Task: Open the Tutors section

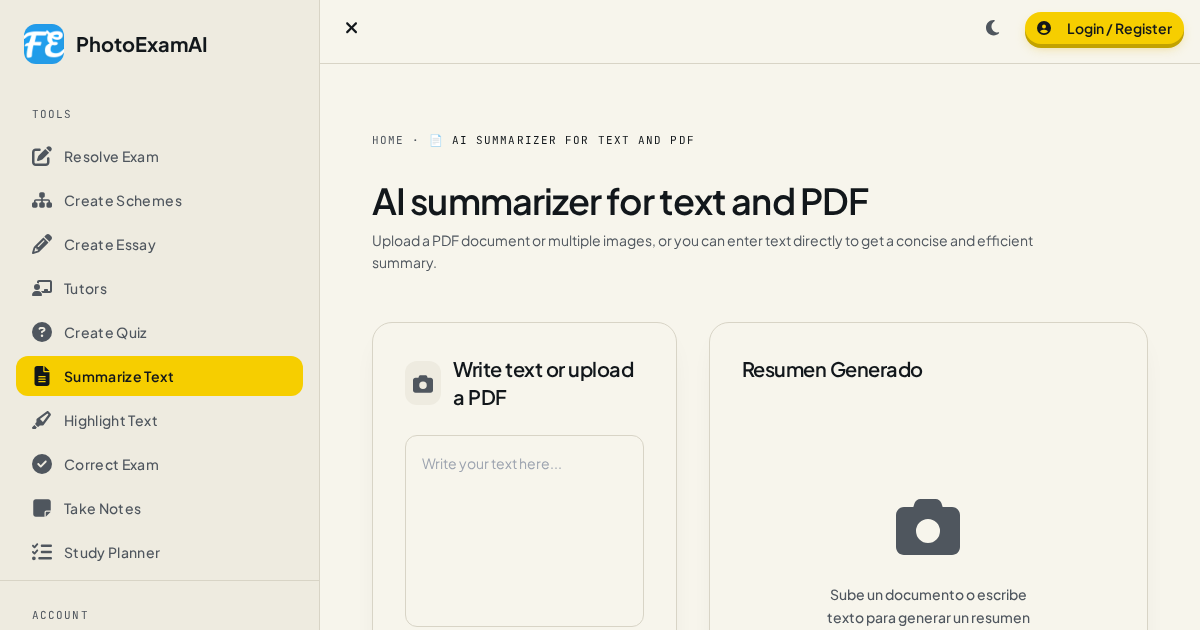Action: 159,288
